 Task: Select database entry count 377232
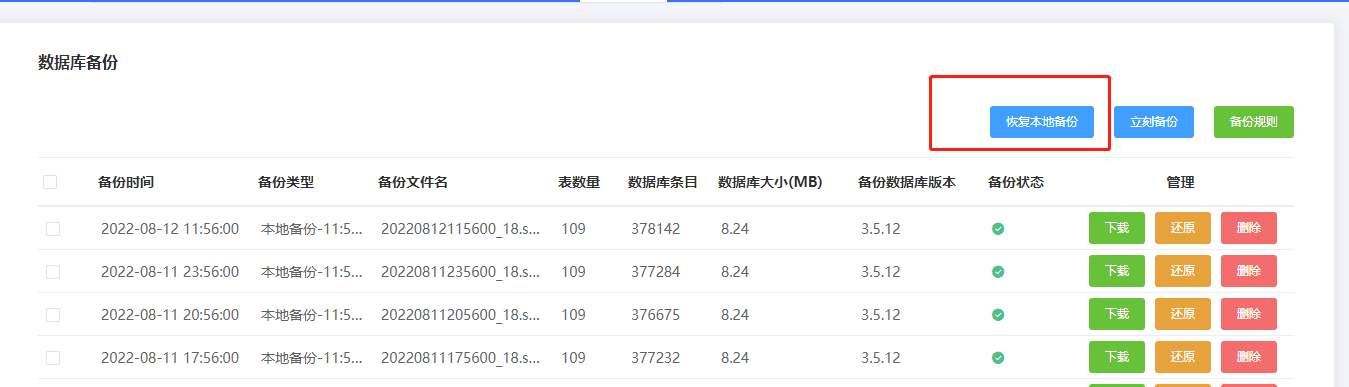pos(655,358)
